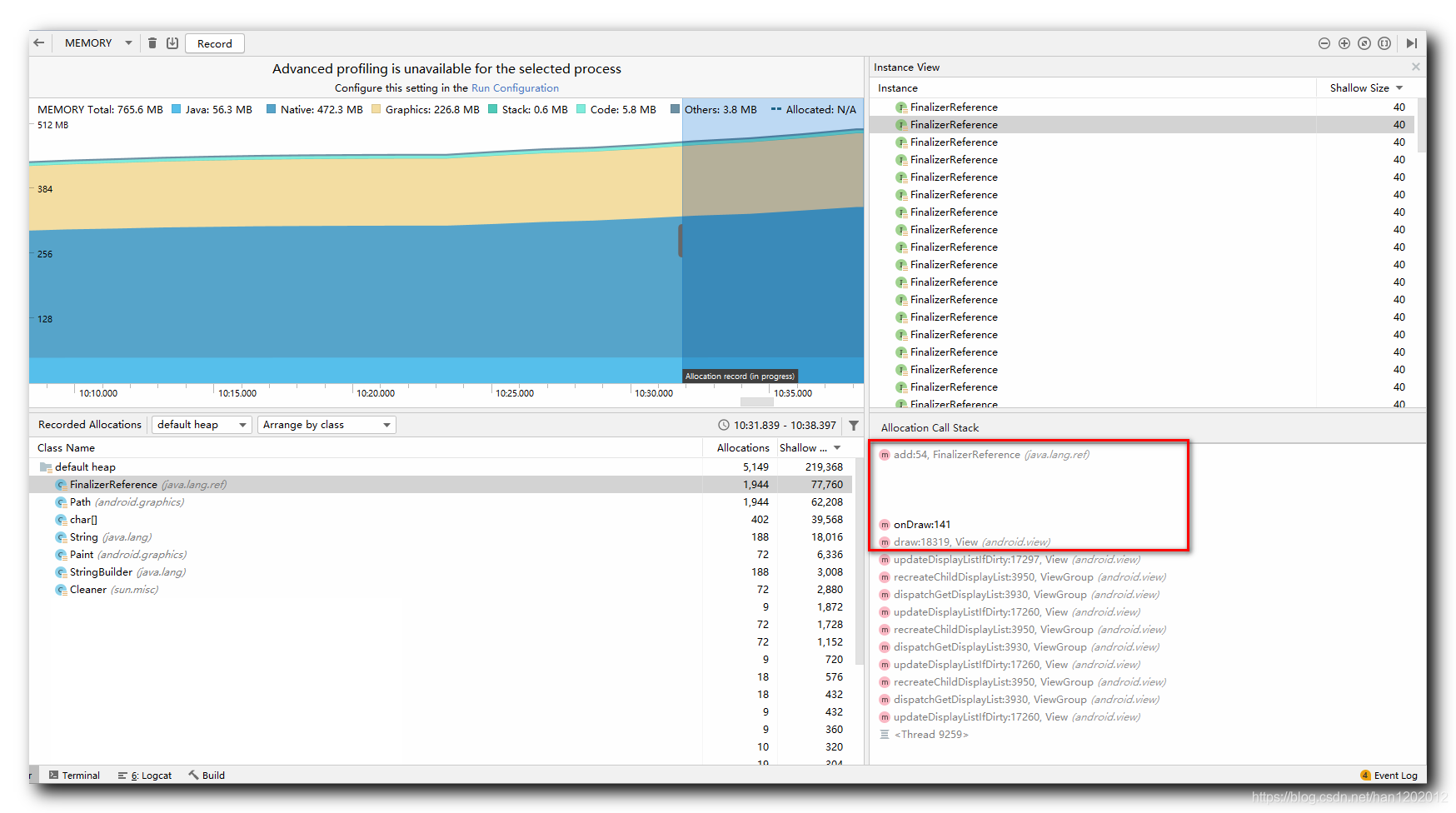Click the Class Name column header

(67, 447)
